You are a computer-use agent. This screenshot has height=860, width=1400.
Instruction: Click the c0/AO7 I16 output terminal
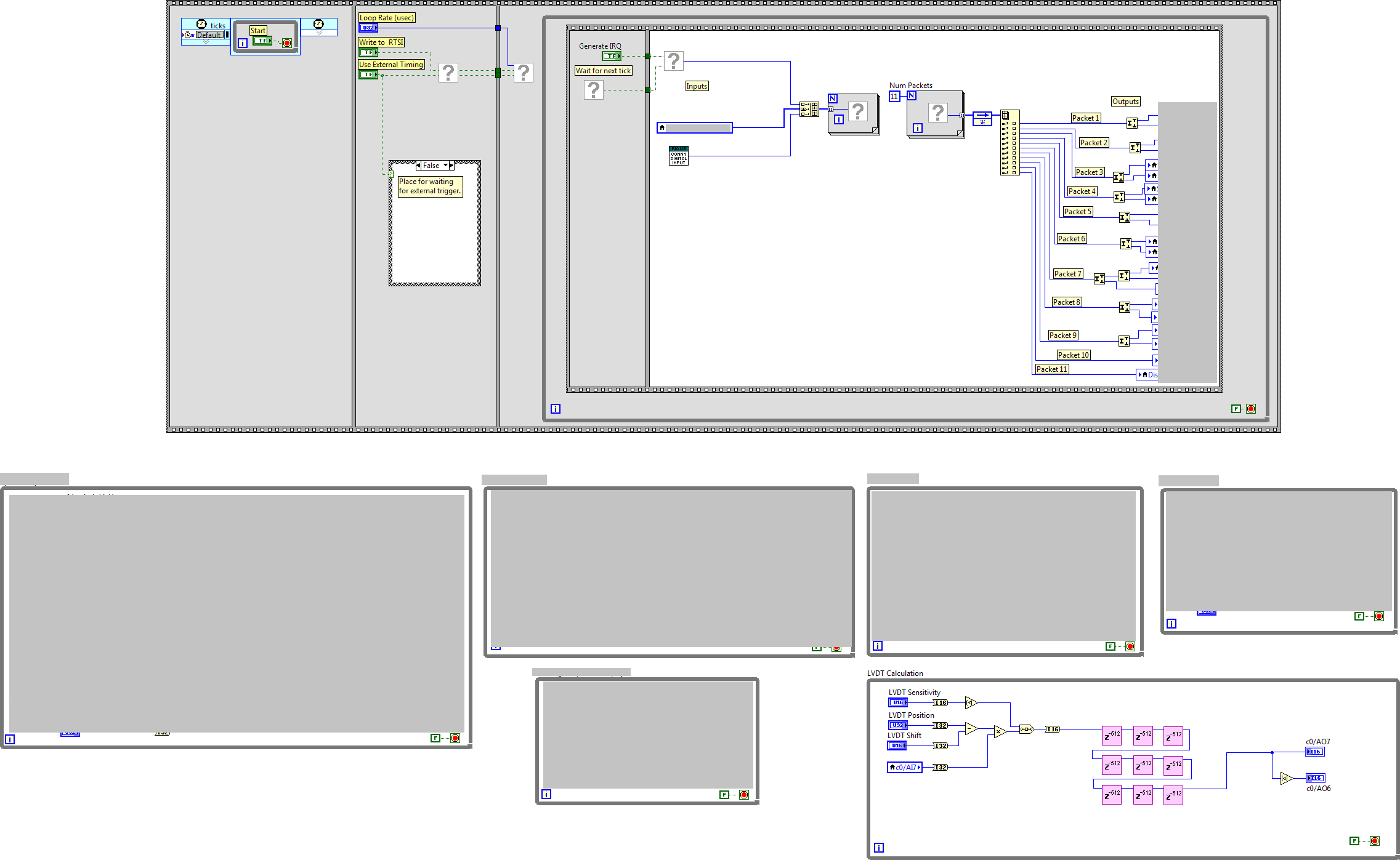click(1315, 752)
